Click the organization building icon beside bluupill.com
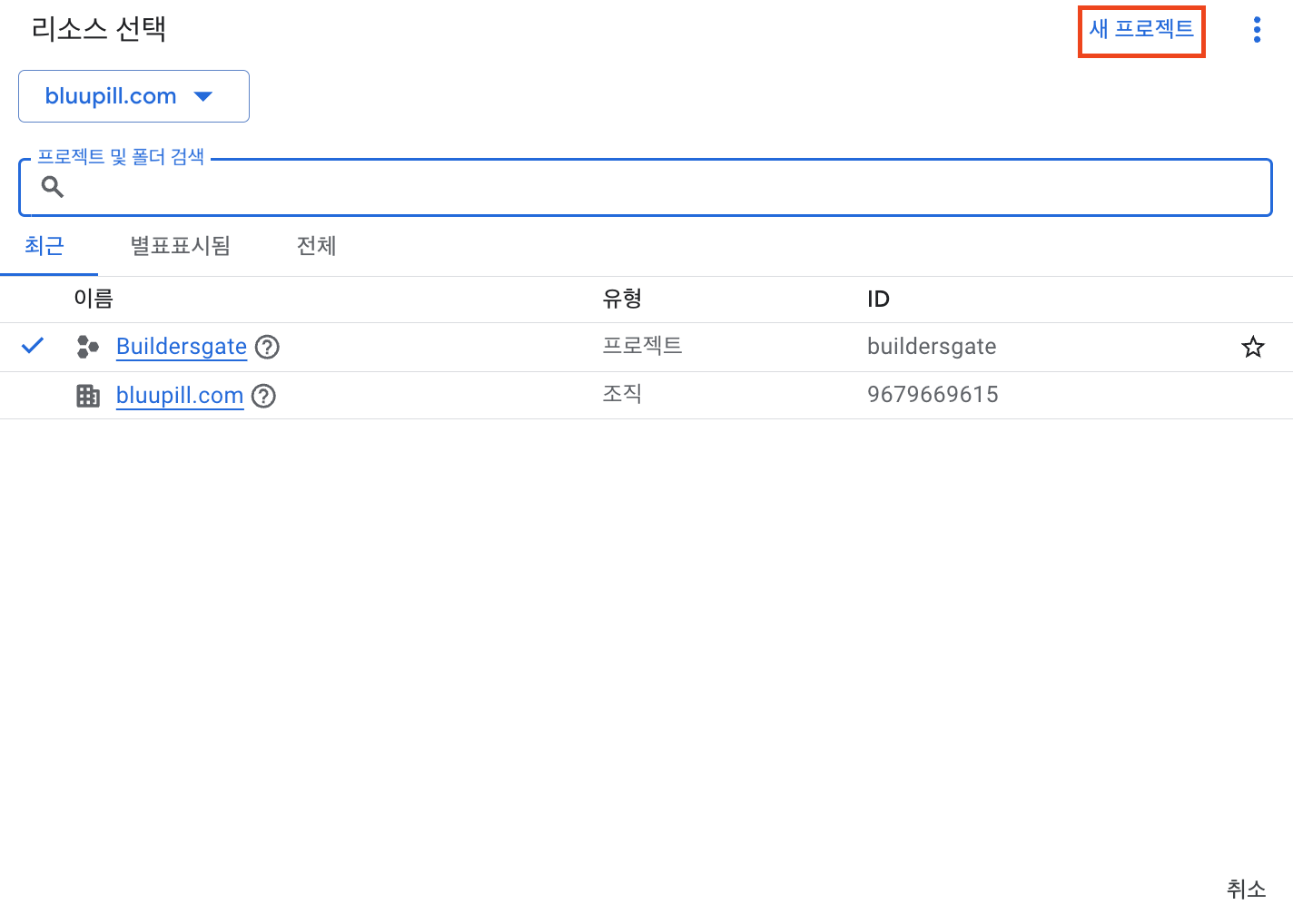 point(87,395)
